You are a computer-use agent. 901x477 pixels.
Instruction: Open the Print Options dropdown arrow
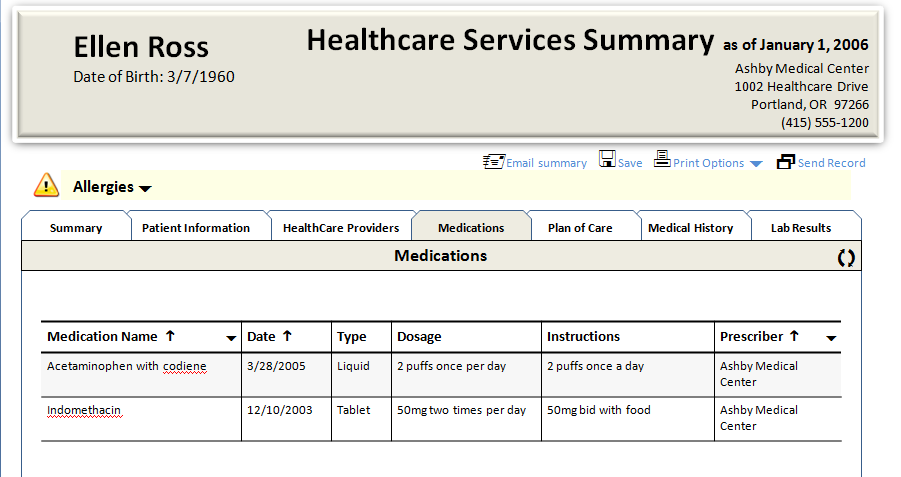[x=756, y=164]
